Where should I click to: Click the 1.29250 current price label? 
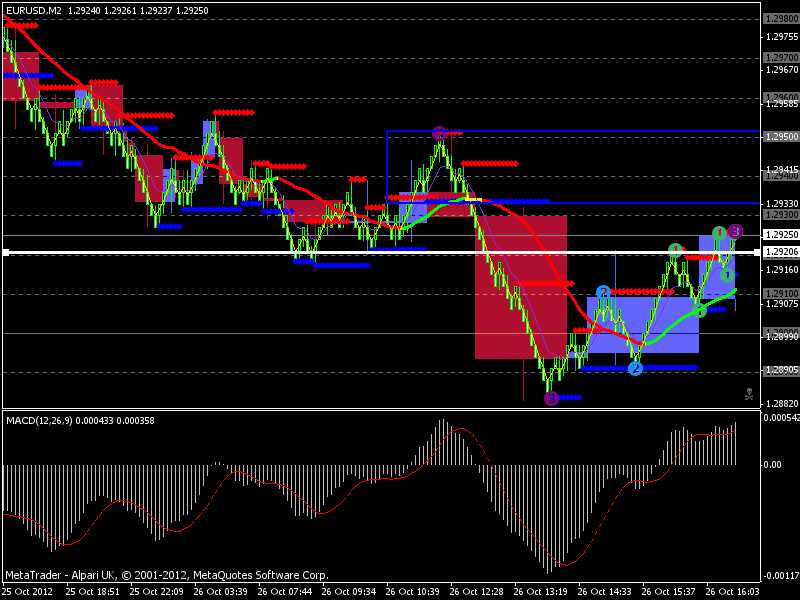click(x=782, y=235)
